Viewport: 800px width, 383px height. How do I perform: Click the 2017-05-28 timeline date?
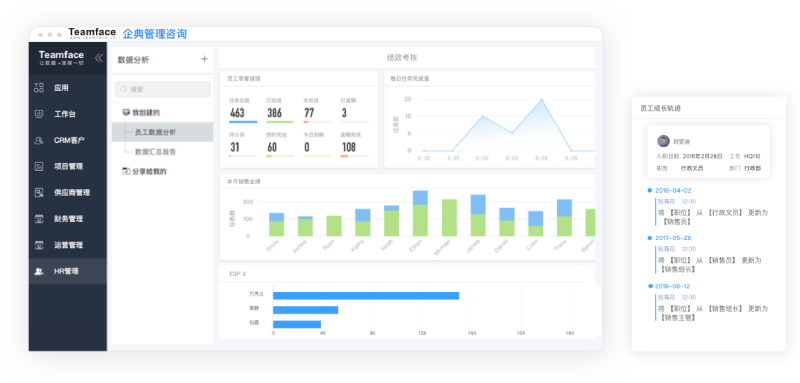673,238
